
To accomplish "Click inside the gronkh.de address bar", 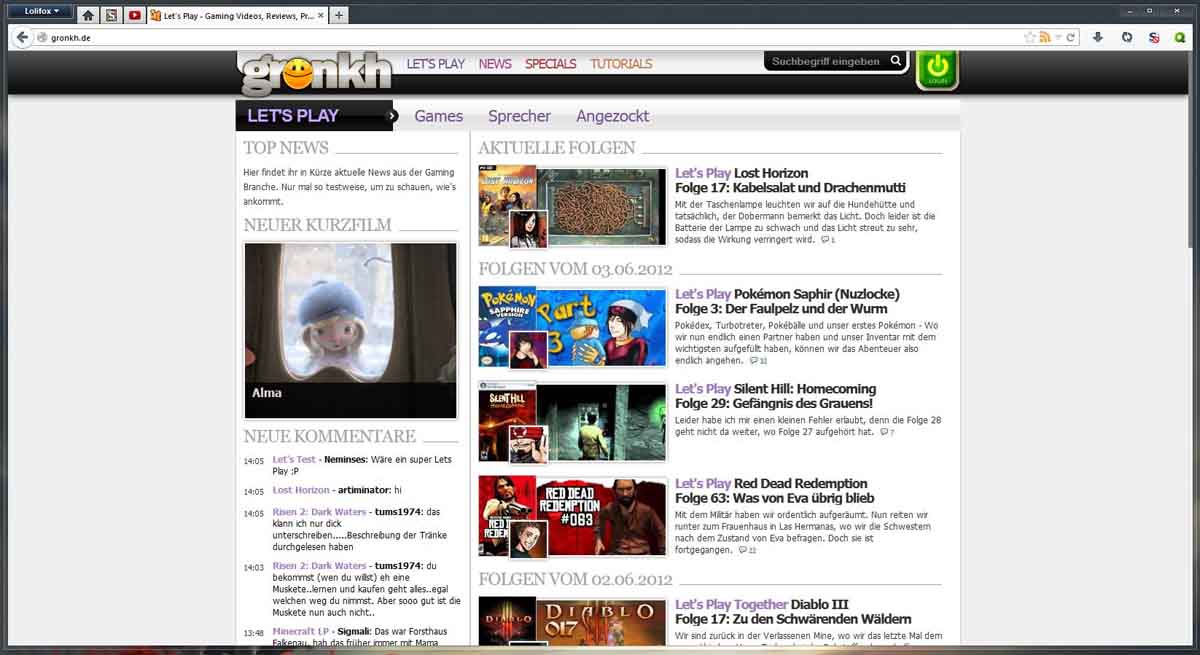I will (530, 37).
